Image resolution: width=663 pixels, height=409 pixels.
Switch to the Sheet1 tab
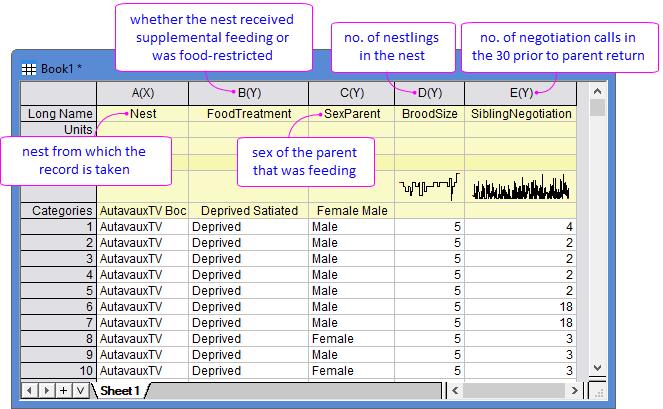[120, 390]
